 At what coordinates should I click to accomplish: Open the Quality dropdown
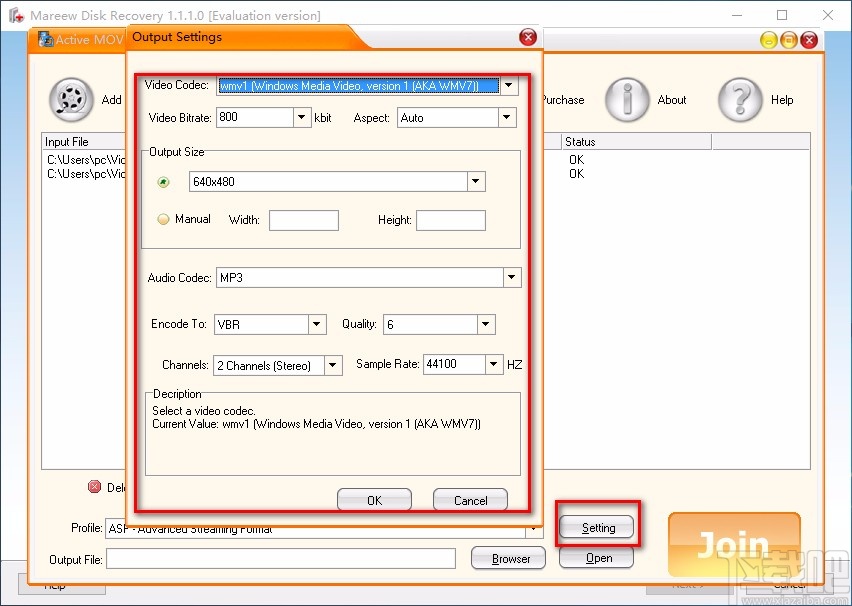[x=486, y=324]
